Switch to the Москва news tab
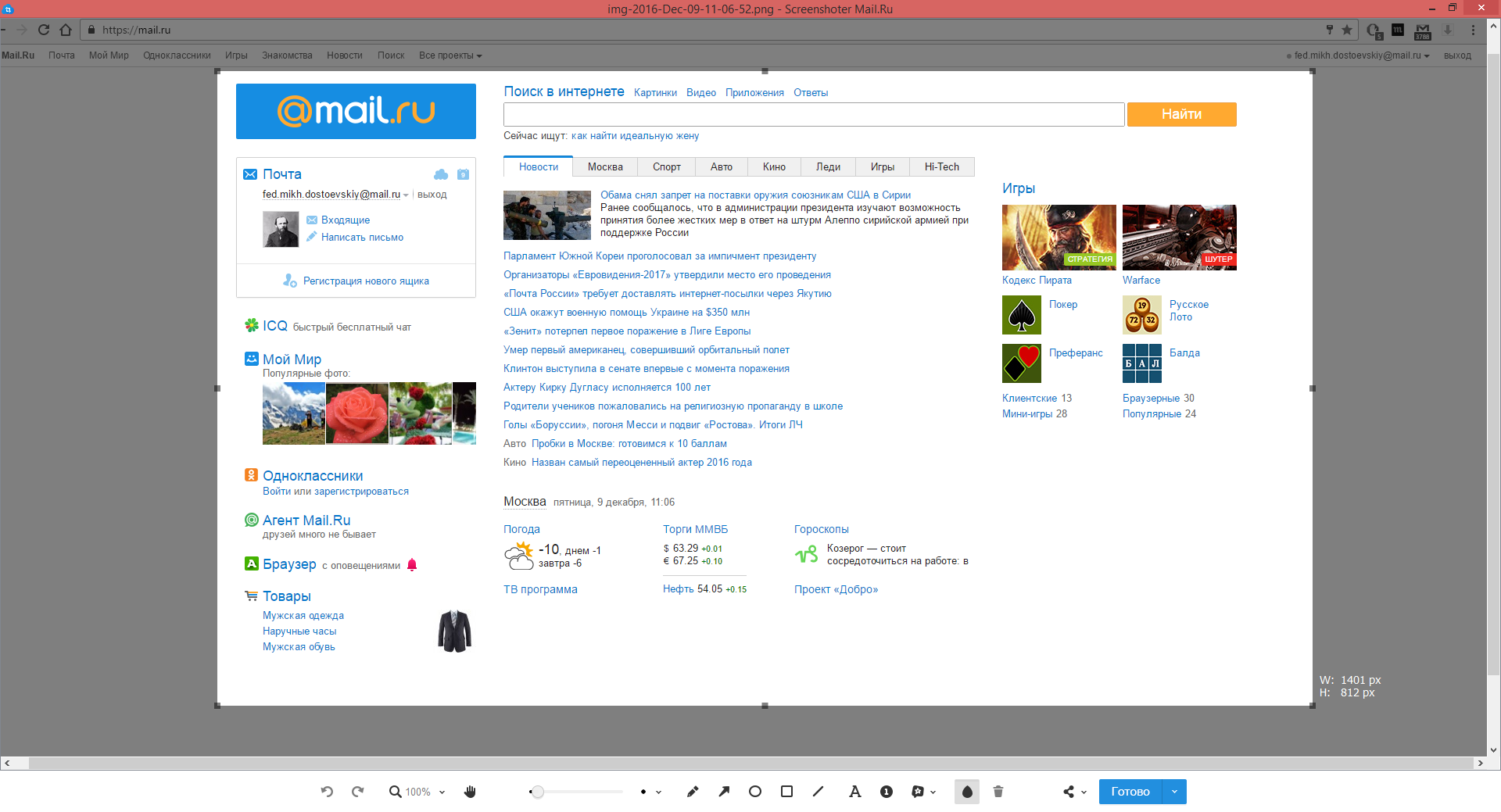Screen dimensions: 1501x812 (605, 167)
